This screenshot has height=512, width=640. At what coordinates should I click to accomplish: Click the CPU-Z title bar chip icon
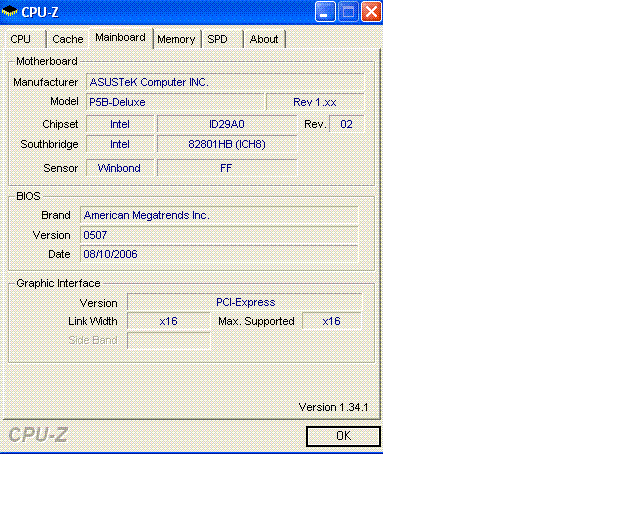(9, 11)
